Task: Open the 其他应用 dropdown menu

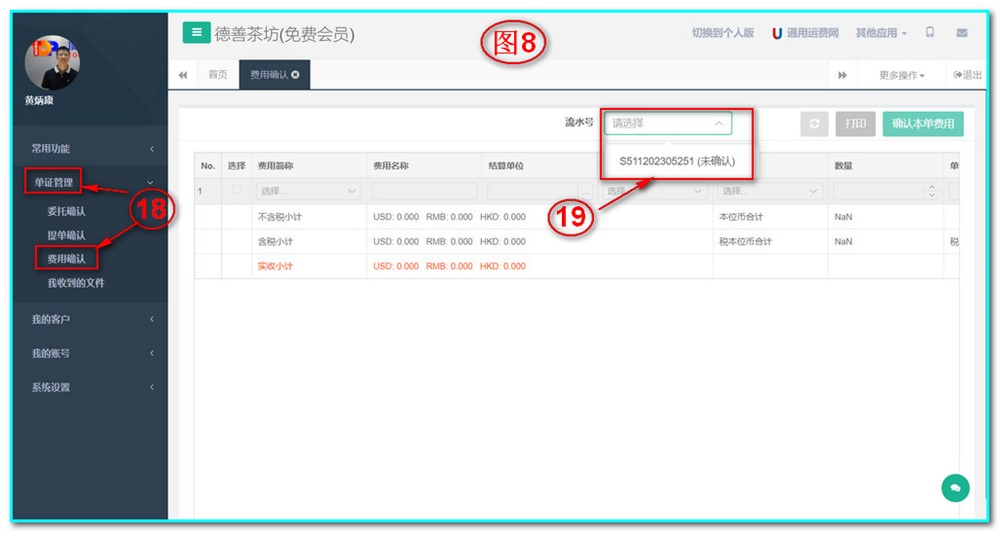Action: 881,33
